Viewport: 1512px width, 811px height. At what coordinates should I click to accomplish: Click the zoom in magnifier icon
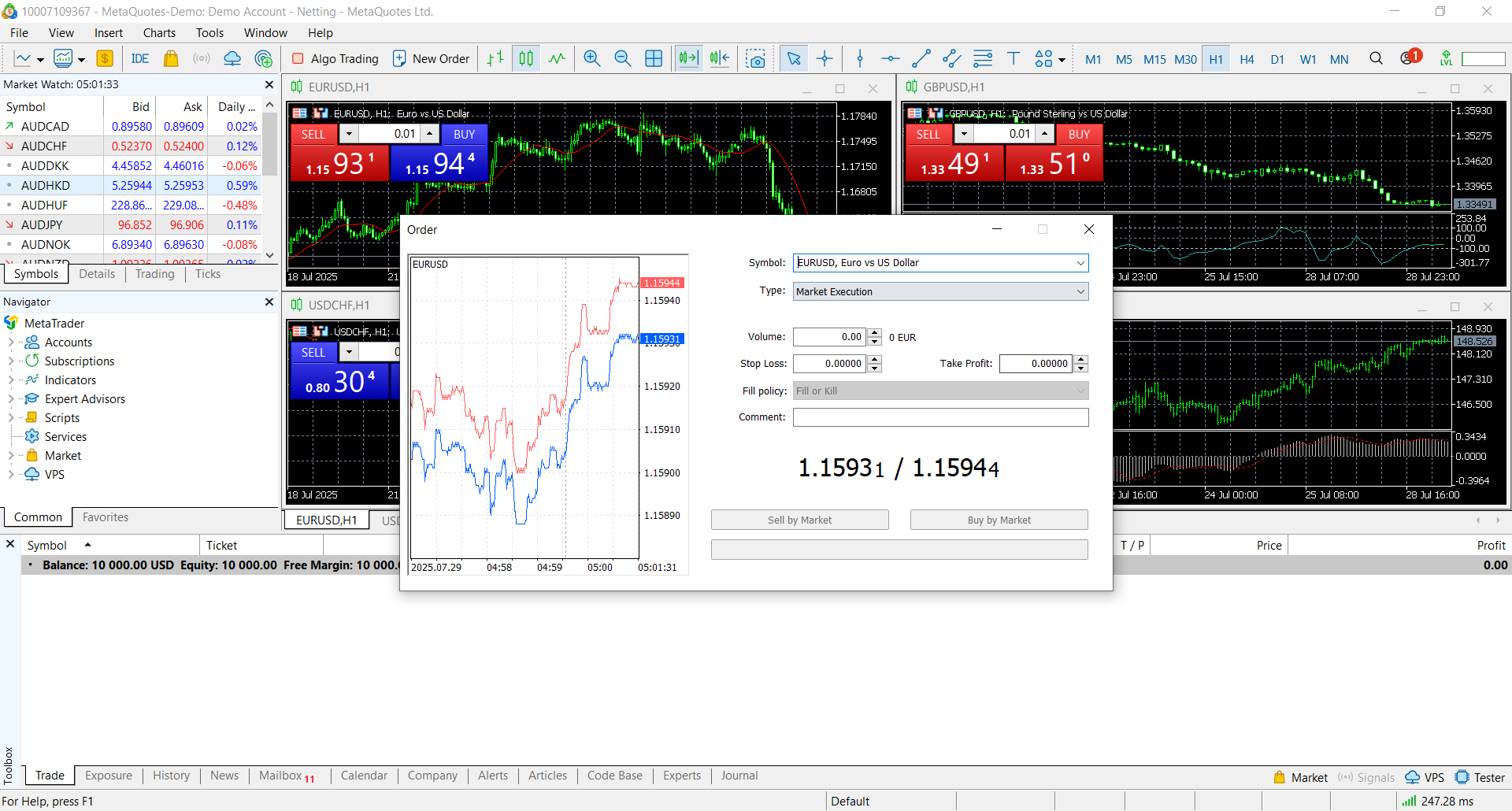592,59
